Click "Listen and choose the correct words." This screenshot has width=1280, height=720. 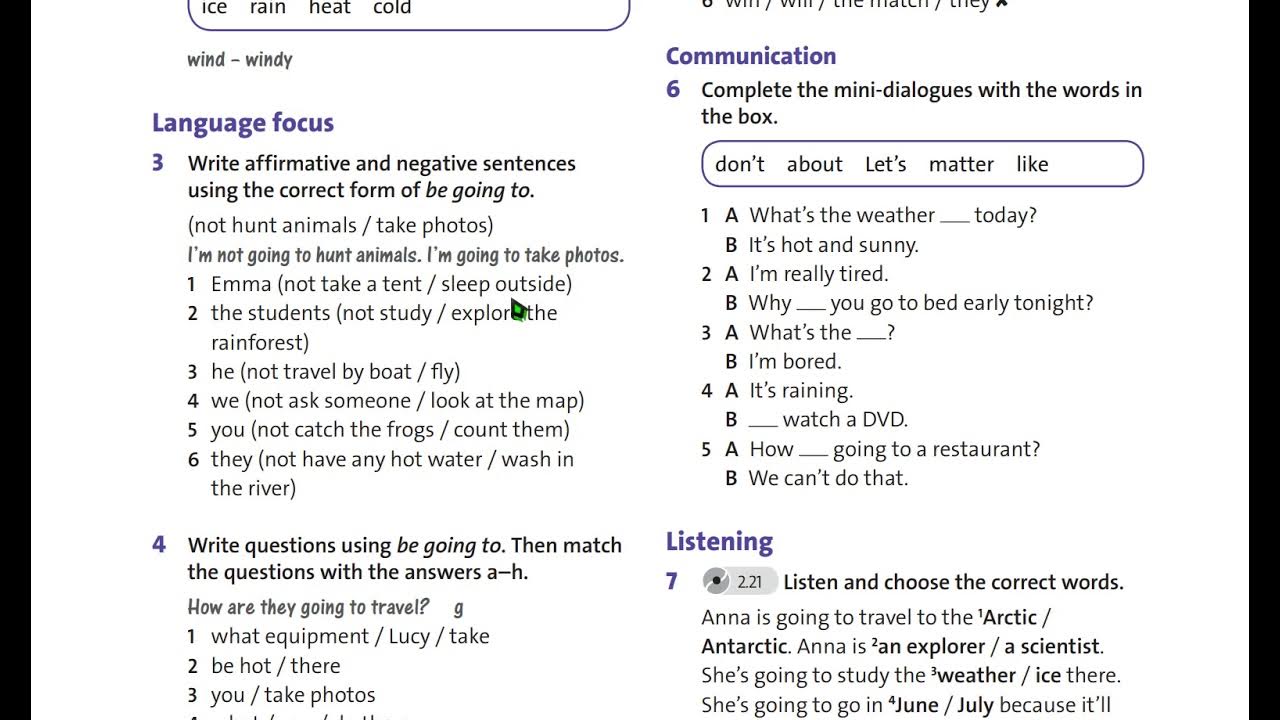point(953,582)
